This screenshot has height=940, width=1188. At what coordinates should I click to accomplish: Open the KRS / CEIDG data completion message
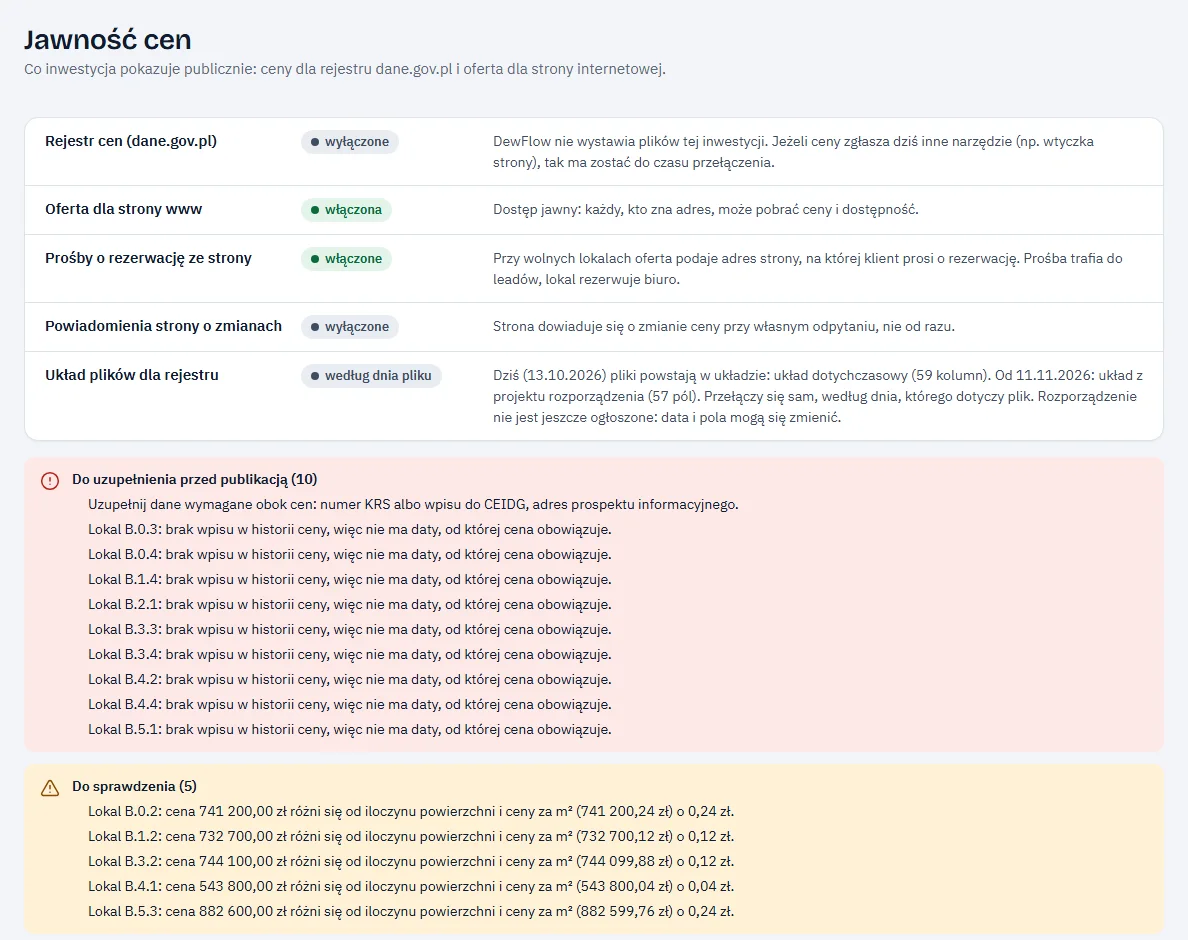tap(413, 504)
